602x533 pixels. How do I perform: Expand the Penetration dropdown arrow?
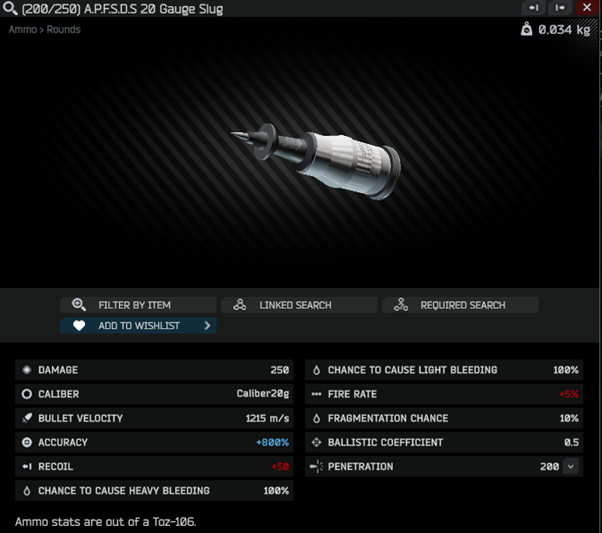[571, 467]
